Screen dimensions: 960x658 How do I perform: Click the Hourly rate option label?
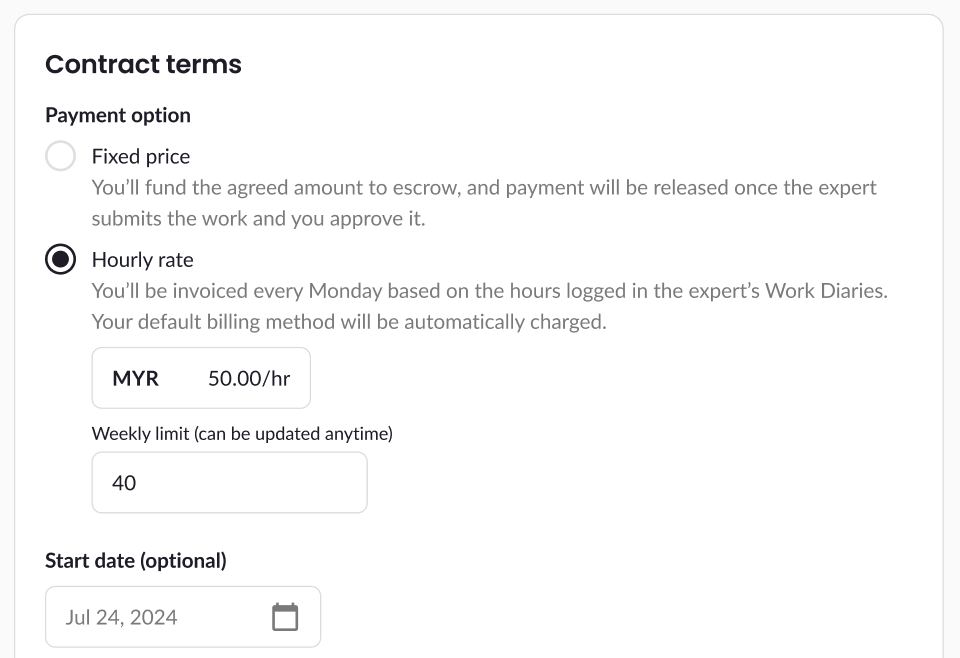coord(143,260)
